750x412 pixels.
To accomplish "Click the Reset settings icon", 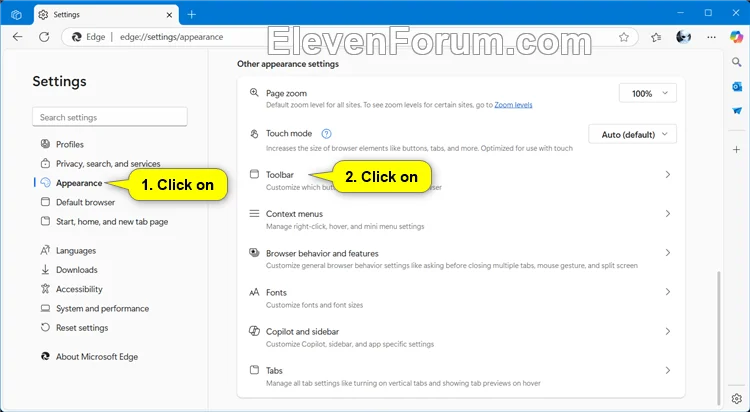I will pos(45,328).
